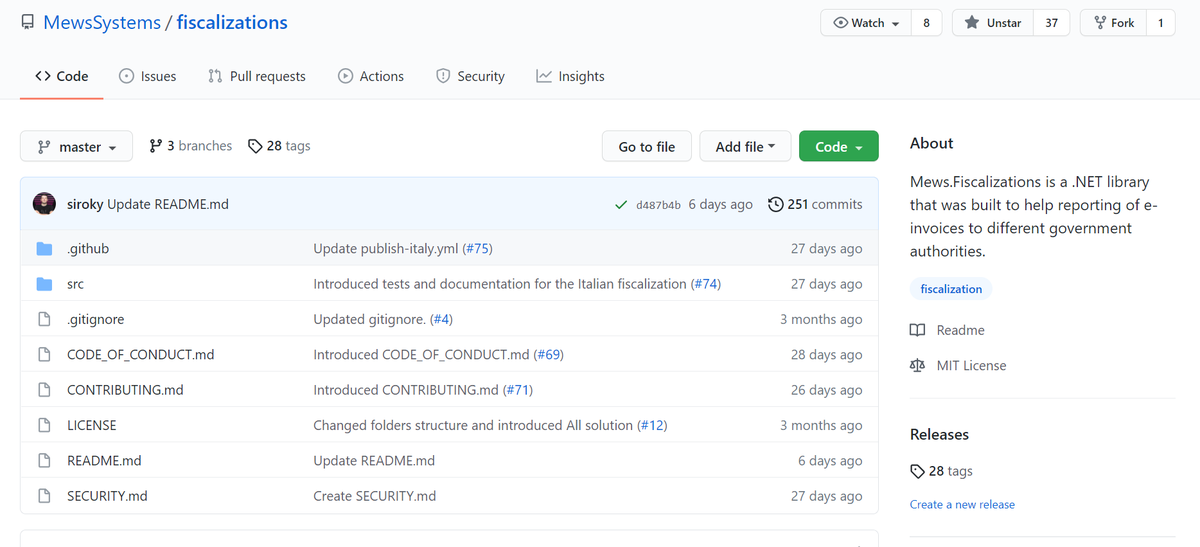The image size is (1200, 547).
Task: Open the .github folder icon
Action: point(44,249)
